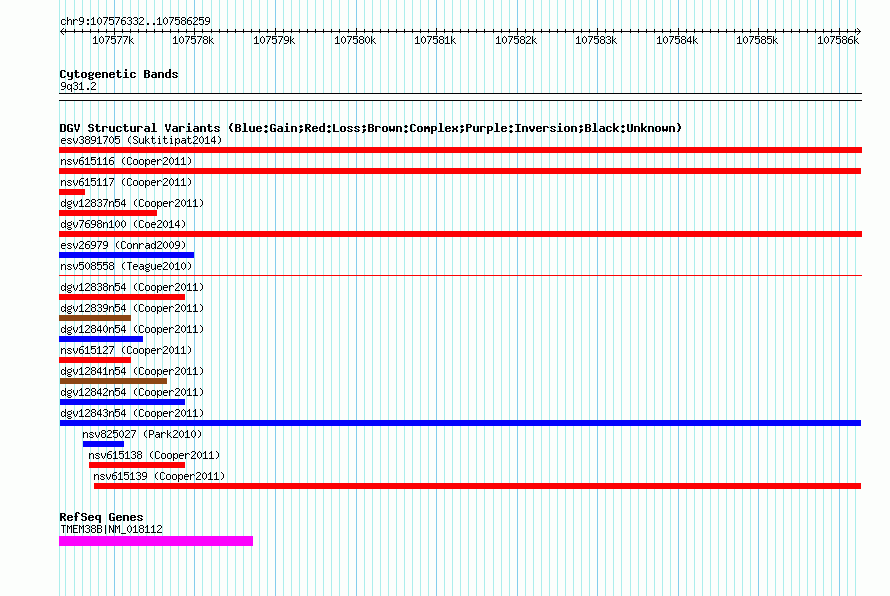The image size is (890, 596).
Task: Click the nsv508558 (Teague2010) label
Action: [x=126, y=266]
